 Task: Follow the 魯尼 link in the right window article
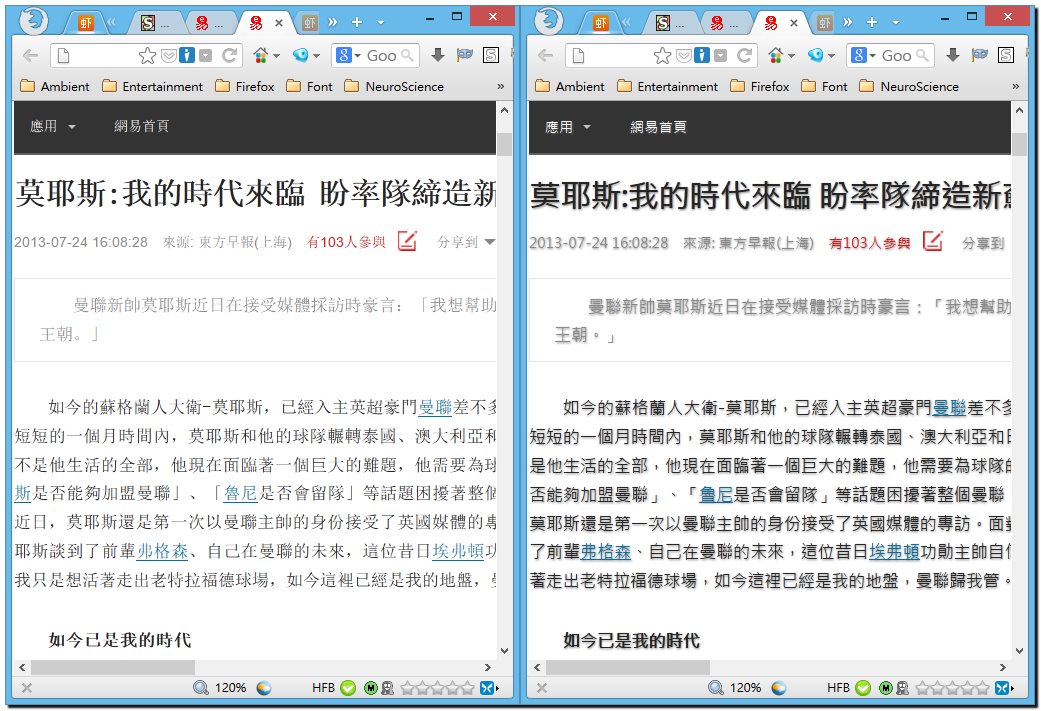click(x=716, y=494)
